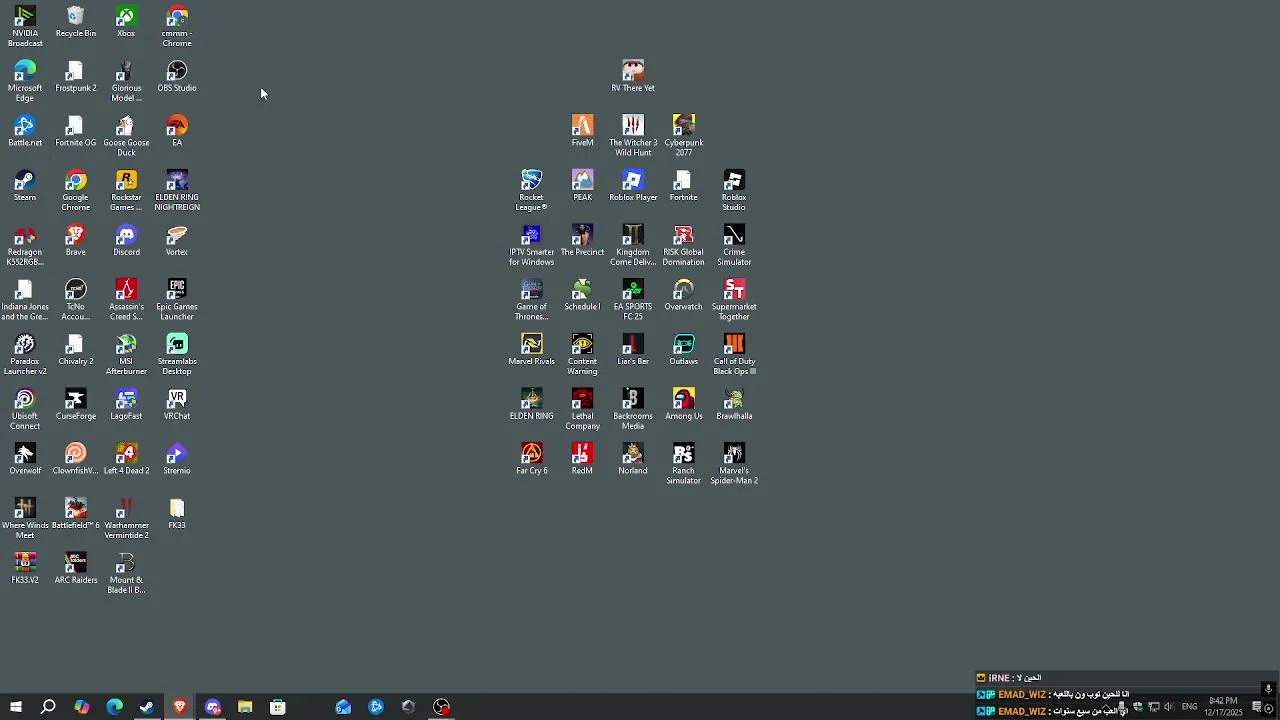Select the Far Cry 6 icon

pyautogui.click(x=531, y=459)
